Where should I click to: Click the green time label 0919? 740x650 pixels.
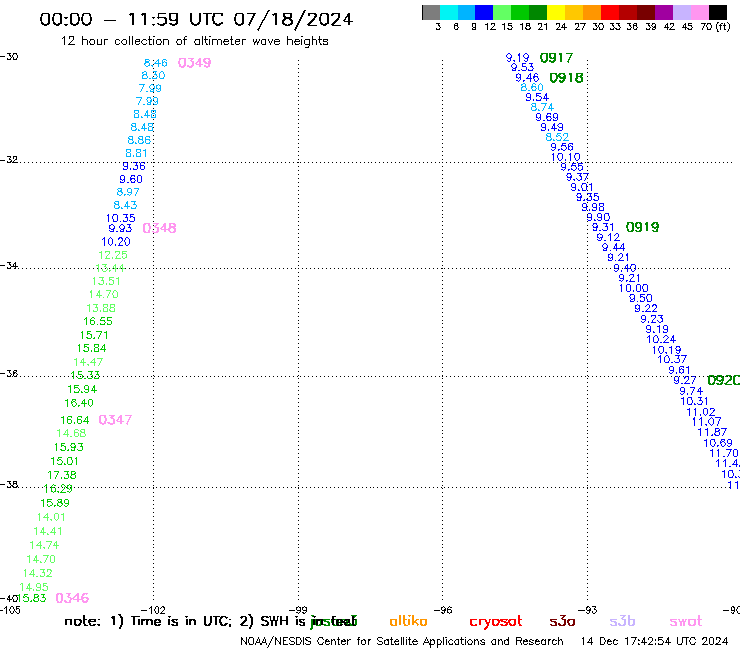(642, 227)
